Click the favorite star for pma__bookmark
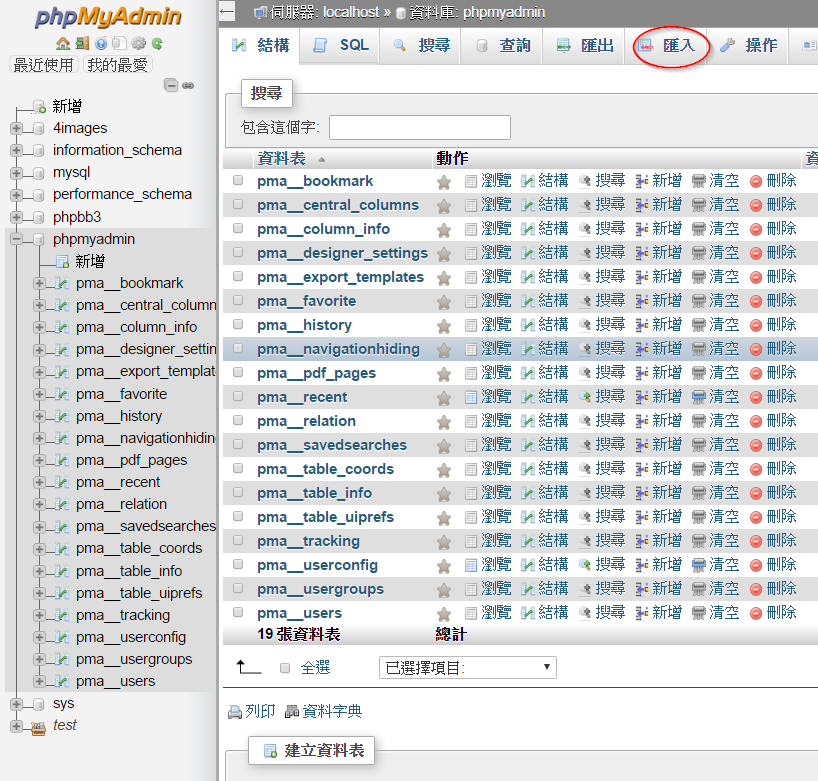 point(444,181)
